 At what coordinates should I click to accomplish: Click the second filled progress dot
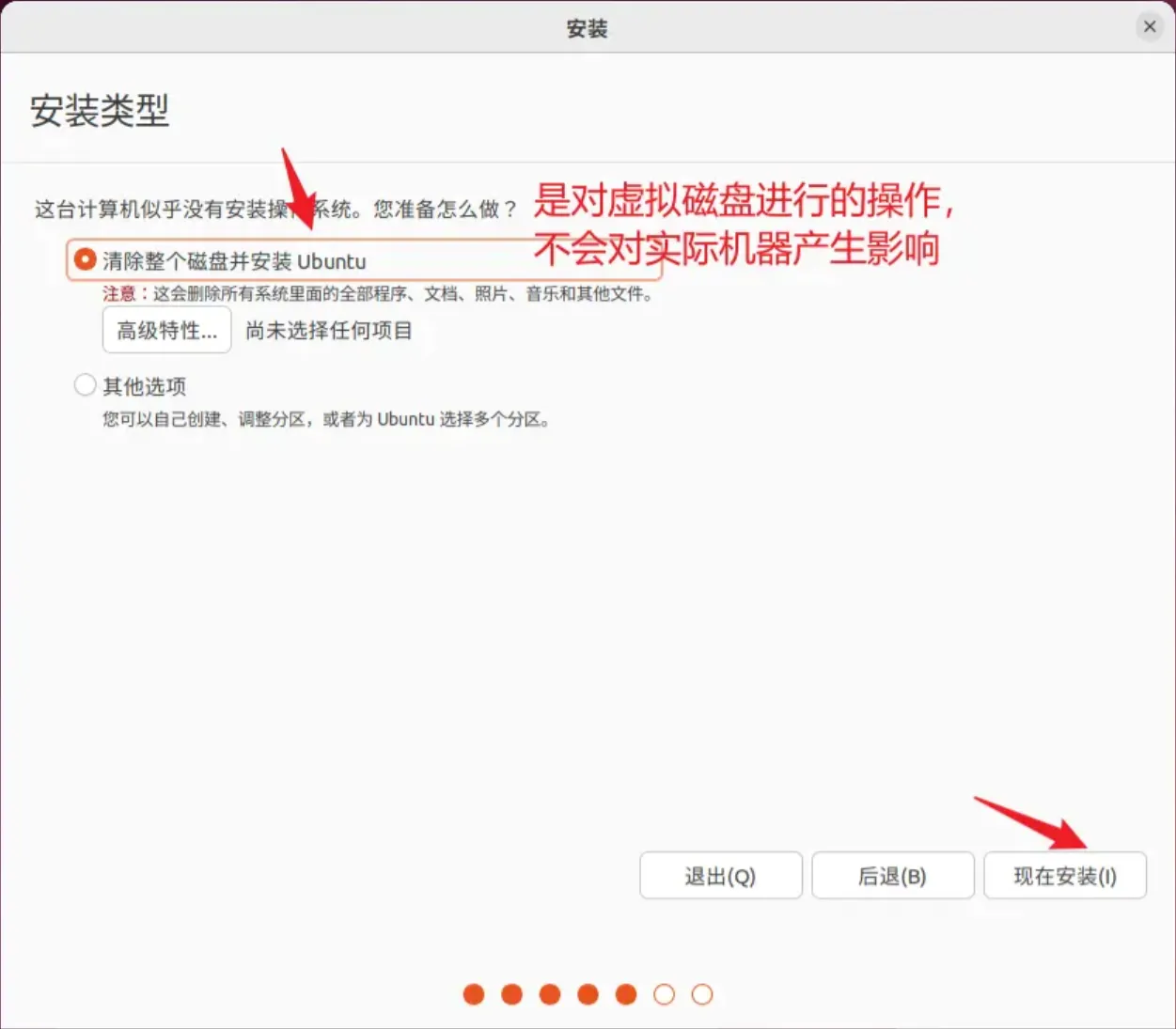[x=512, y=994]
